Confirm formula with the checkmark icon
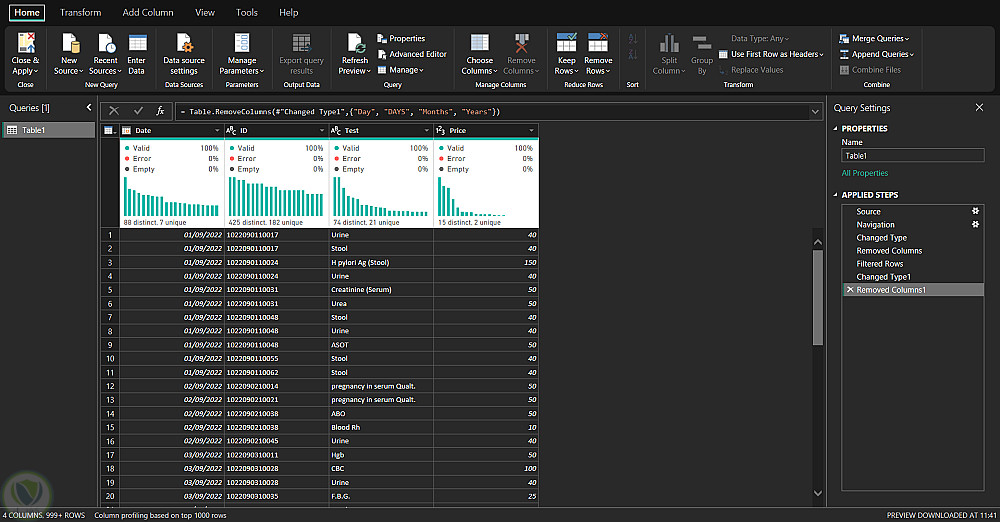Viewport: 1000px width, 522px height. (x=138, y=111)
